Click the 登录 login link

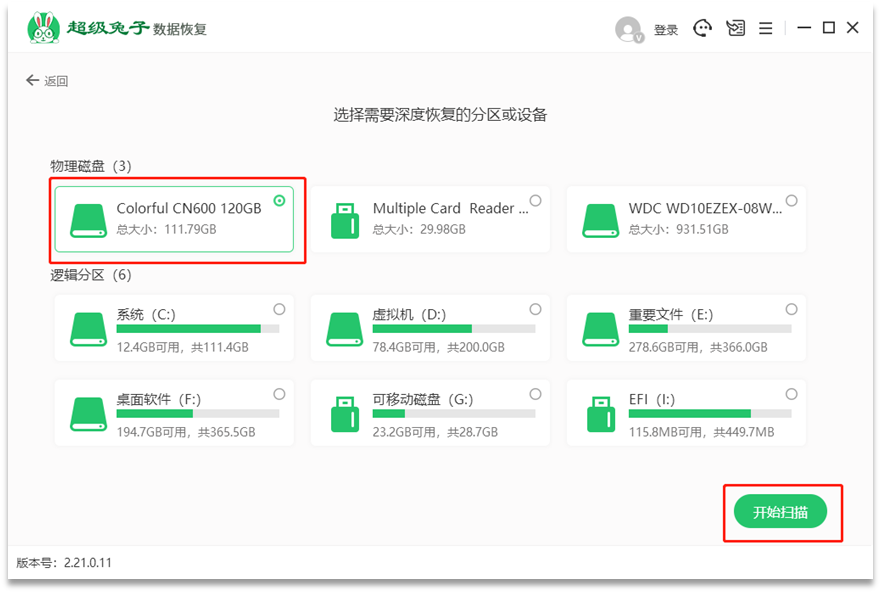tap(666, 30)
